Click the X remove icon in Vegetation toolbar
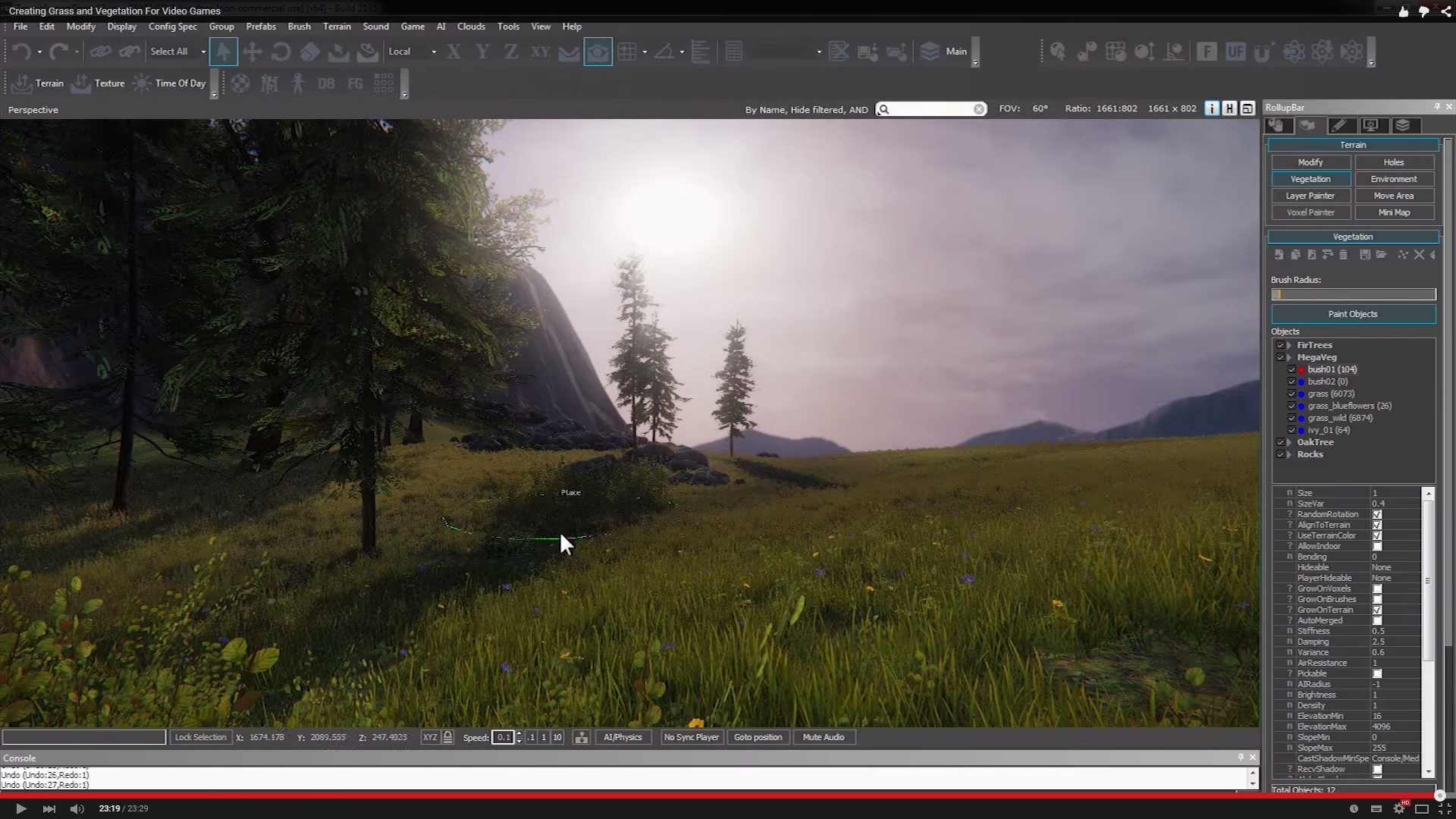The image size is (1456, 819). pos(1419,255)
